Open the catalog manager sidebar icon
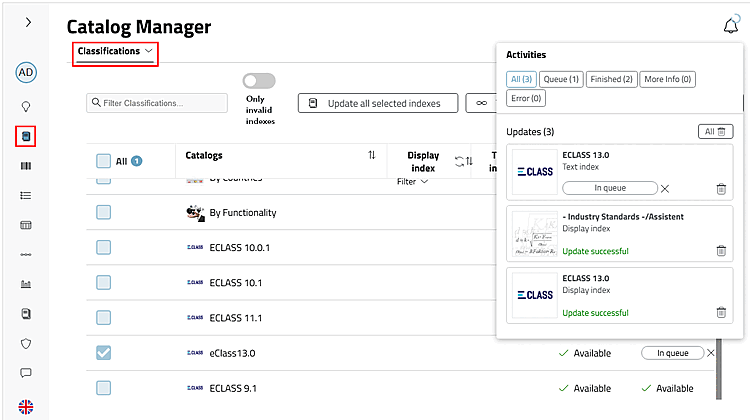The width and height of the screenshot is (750, 420). click(26, 135)
